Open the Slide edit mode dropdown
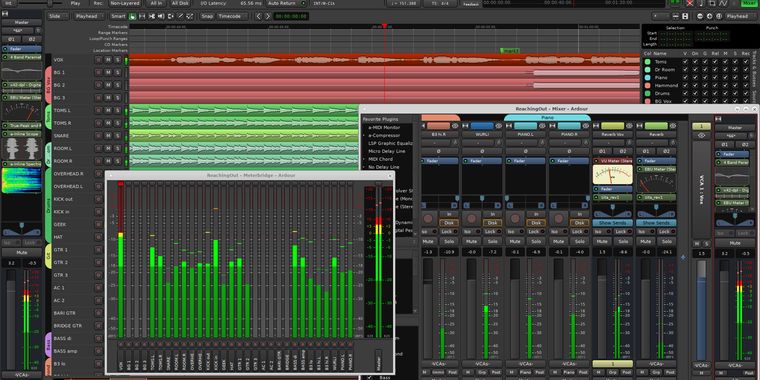The height and width of the screenshot is (380, 760). click(x=58, y=16)
